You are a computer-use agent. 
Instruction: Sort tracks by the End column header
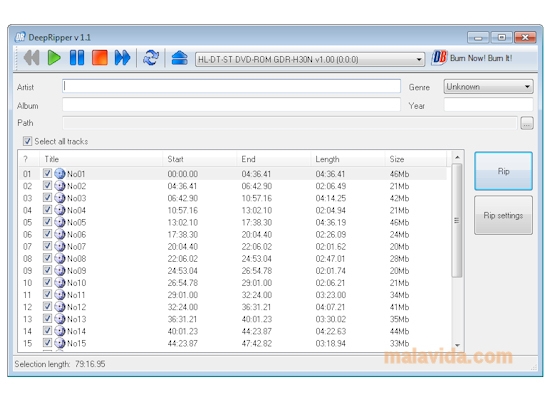click(x=274, y=159)
